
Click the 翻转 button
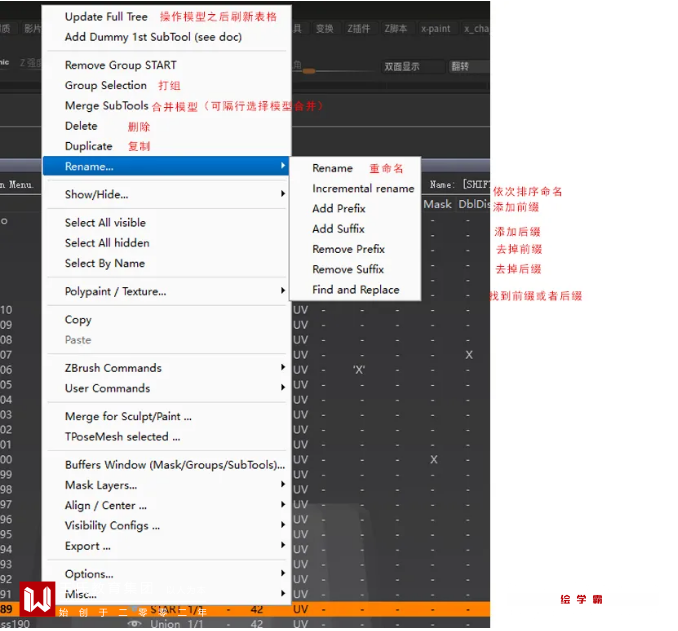coord(468,67)
